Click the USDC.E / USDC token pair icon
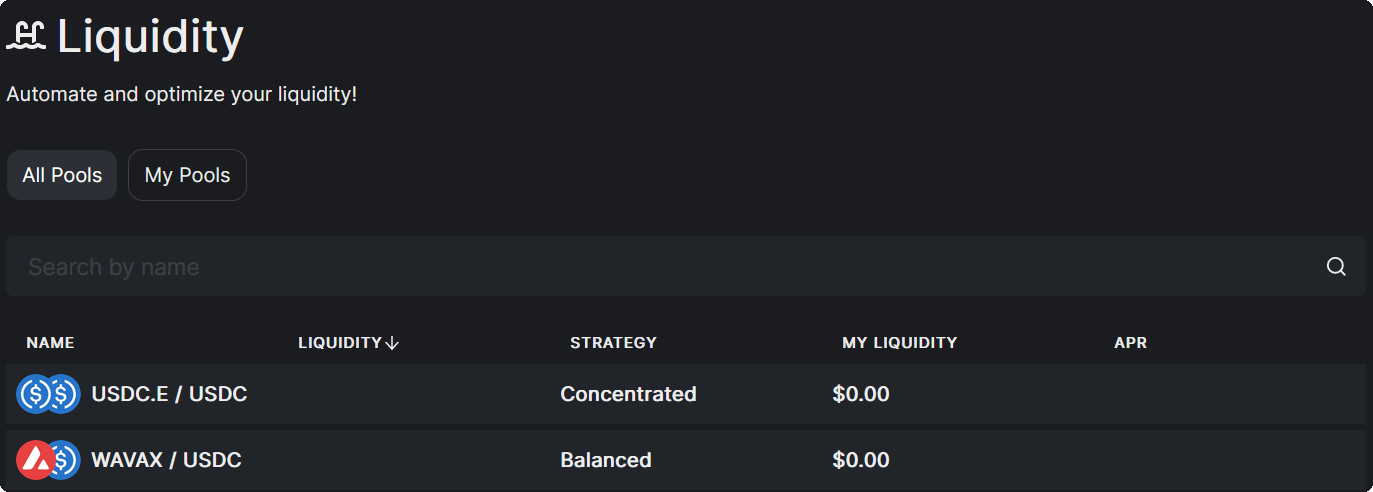The width and height of the screenshot is (1373, 492). click(48, 394)
